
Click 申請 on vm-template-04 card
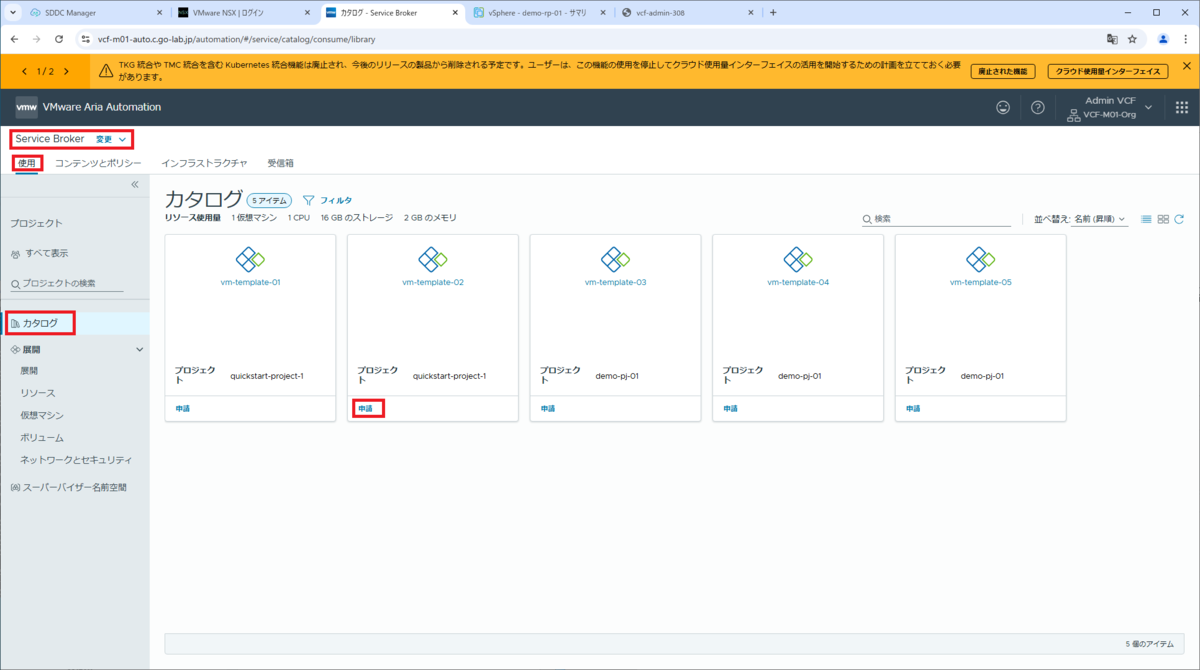click(730, 408)
